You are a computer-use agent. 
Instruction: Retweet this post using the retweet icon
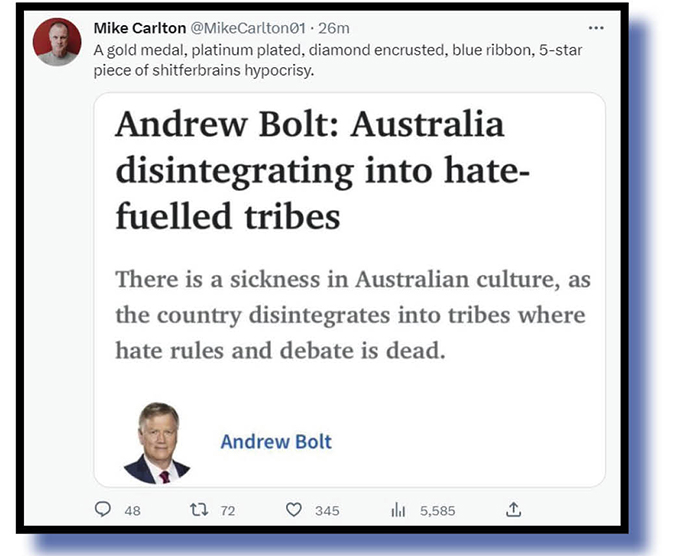[x=199, y=509]
